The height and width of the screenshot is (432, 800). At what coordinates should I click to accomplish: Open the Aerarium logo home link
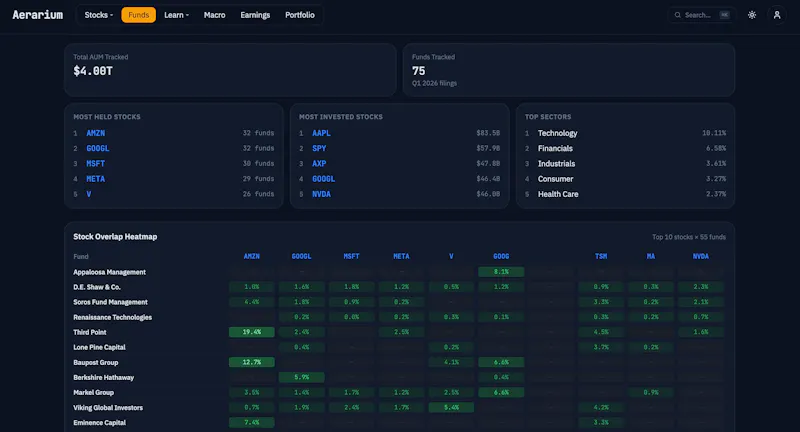coord(38,15)
